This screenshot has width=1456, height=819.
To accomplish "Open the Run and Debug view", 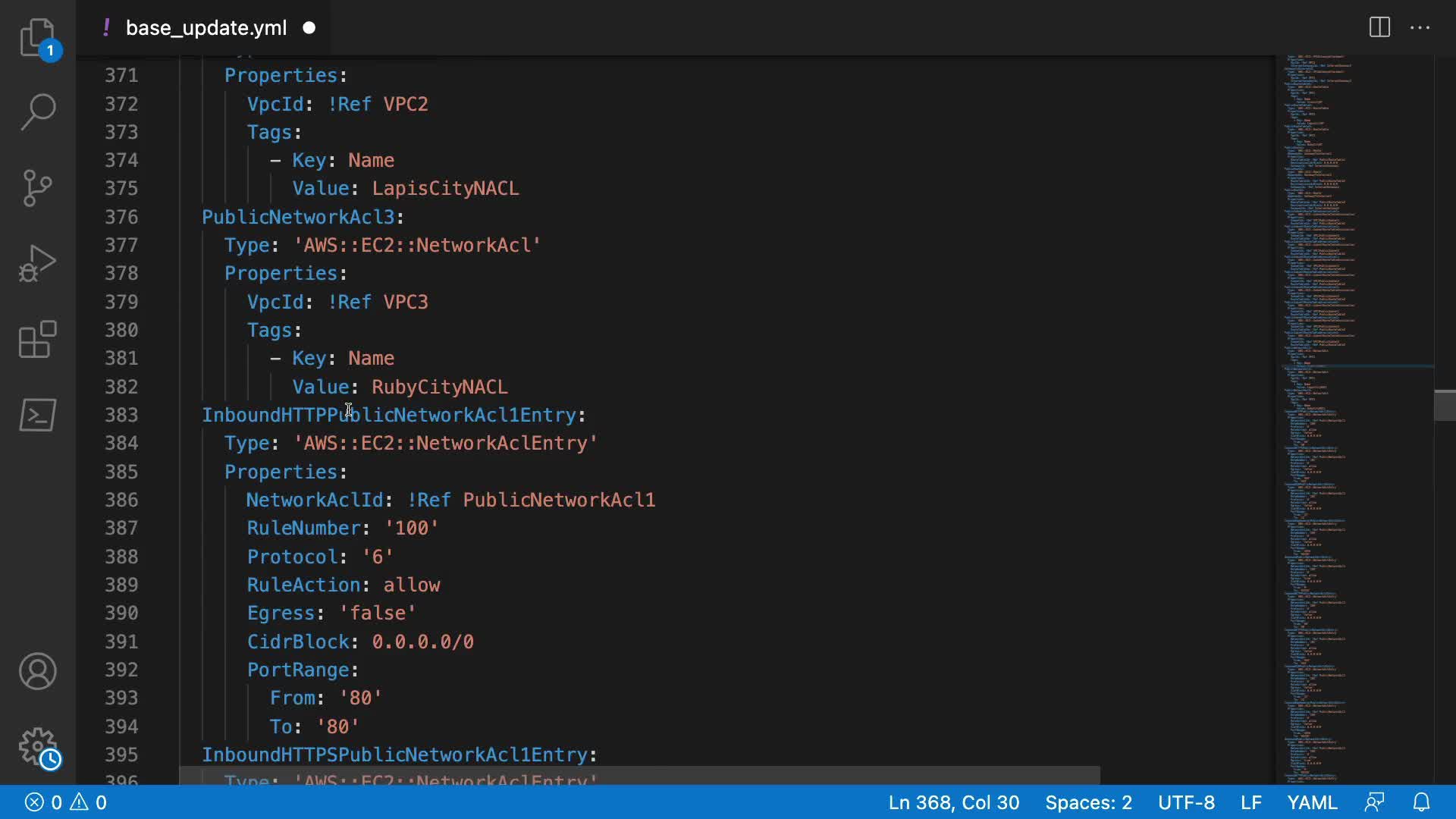I will (37, 263).
